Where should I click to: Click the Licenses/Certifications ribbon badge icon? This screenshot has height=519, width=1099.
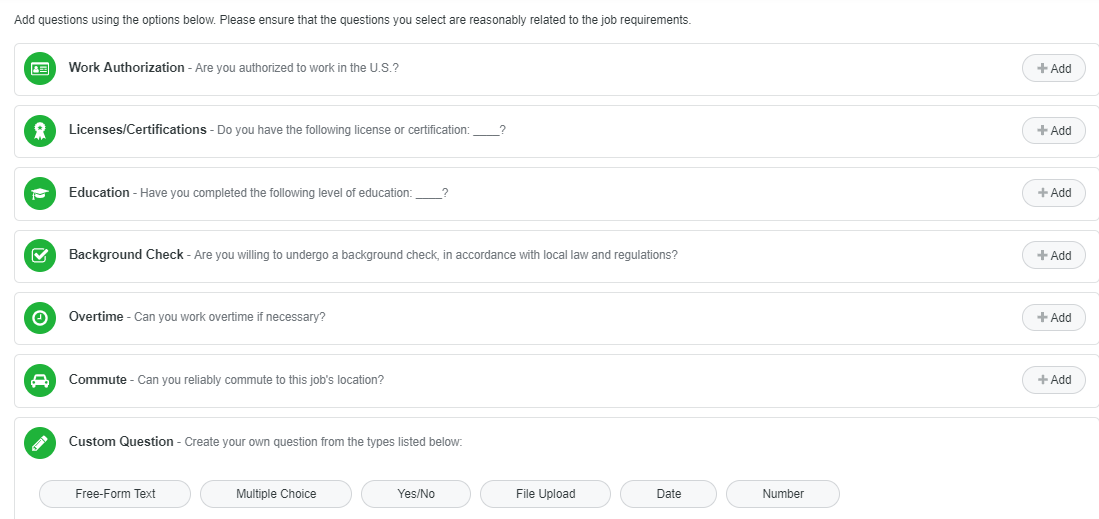pyautogui.click(x=40, y=131)
